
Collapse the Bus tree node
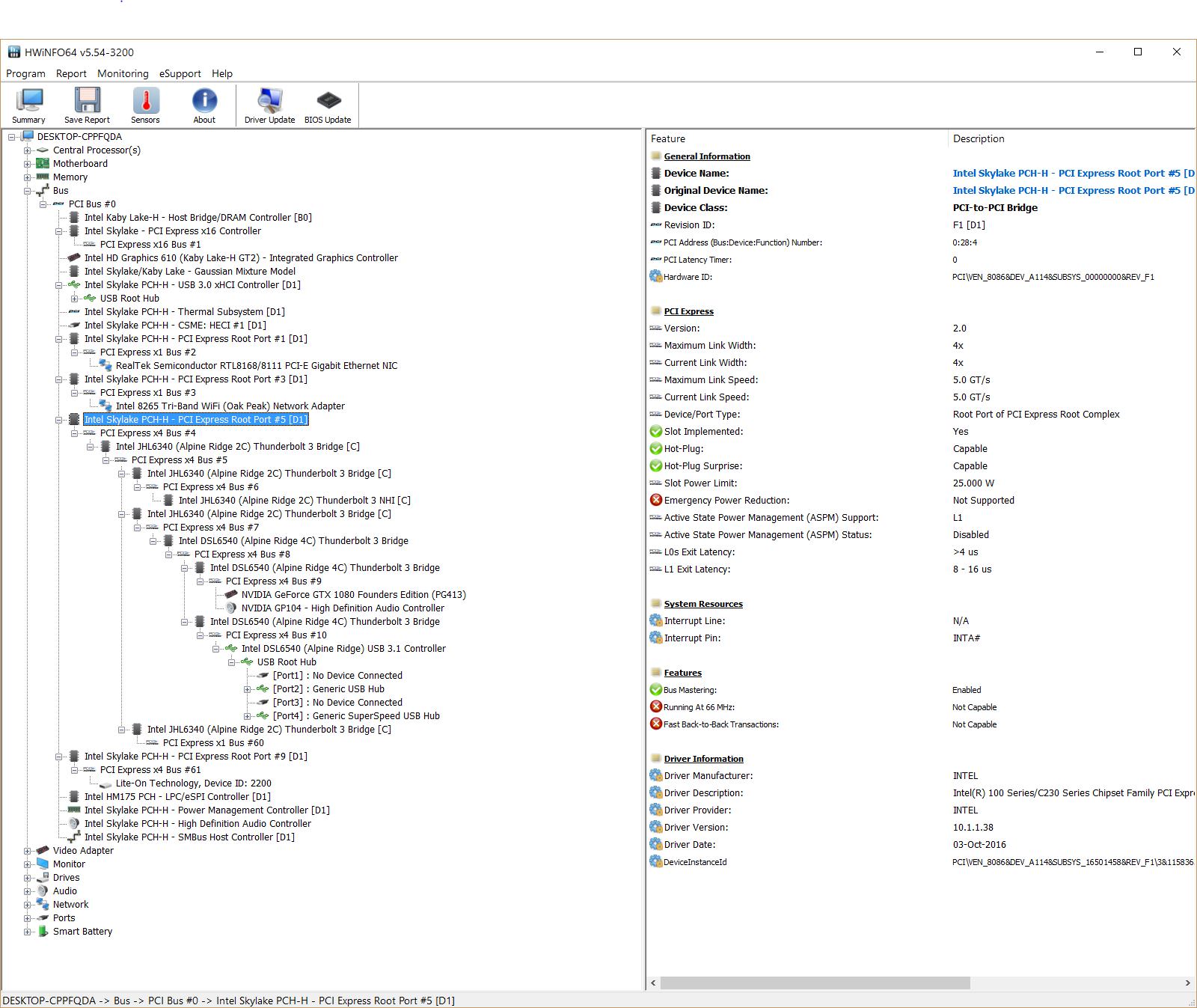pos(27,191)
